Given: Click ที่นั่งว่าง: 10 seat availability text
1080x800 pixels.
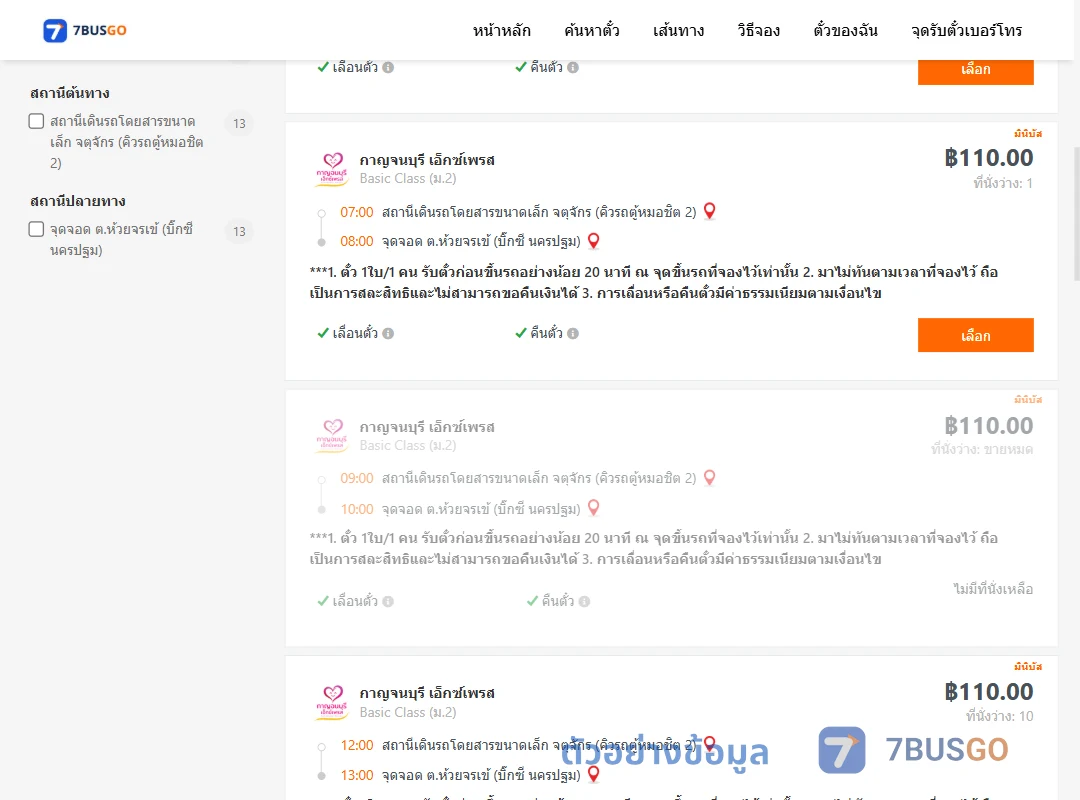Looking at the screenshot, I should click(x=999, y=716).
